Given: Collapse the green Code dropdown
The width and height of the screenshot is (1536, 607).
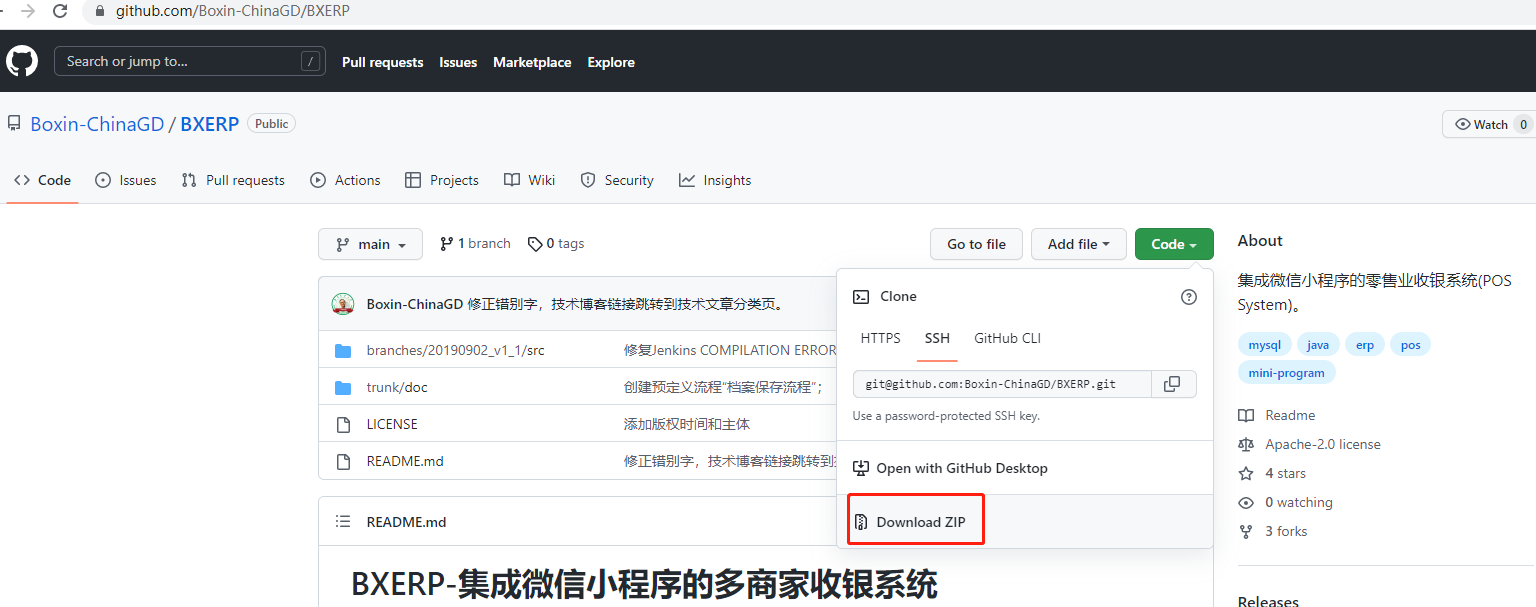Looking at the screenshot, I should click(1174, 244).
